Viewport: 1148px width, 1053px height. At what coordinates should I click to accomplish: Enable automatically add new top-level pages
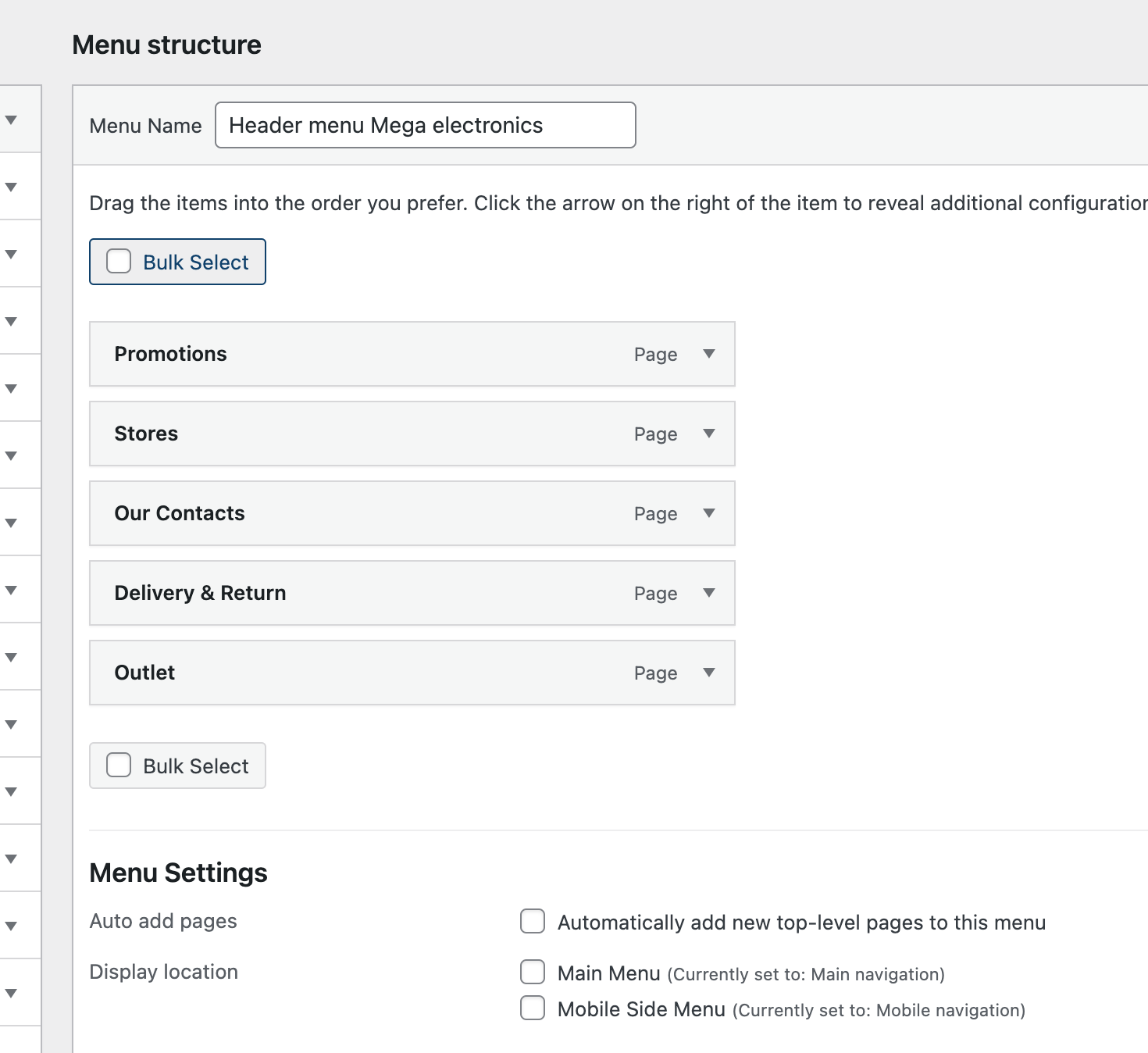pyautogui.click(x=533, y=922)
